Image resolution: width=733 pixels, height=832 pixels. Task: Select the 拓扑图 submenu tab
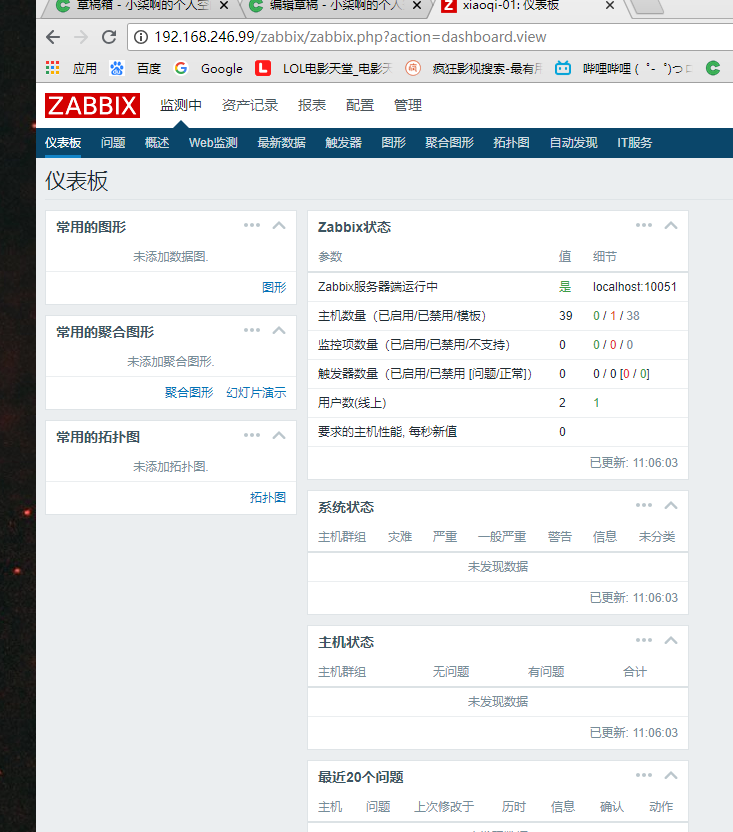tap(512, 143)
